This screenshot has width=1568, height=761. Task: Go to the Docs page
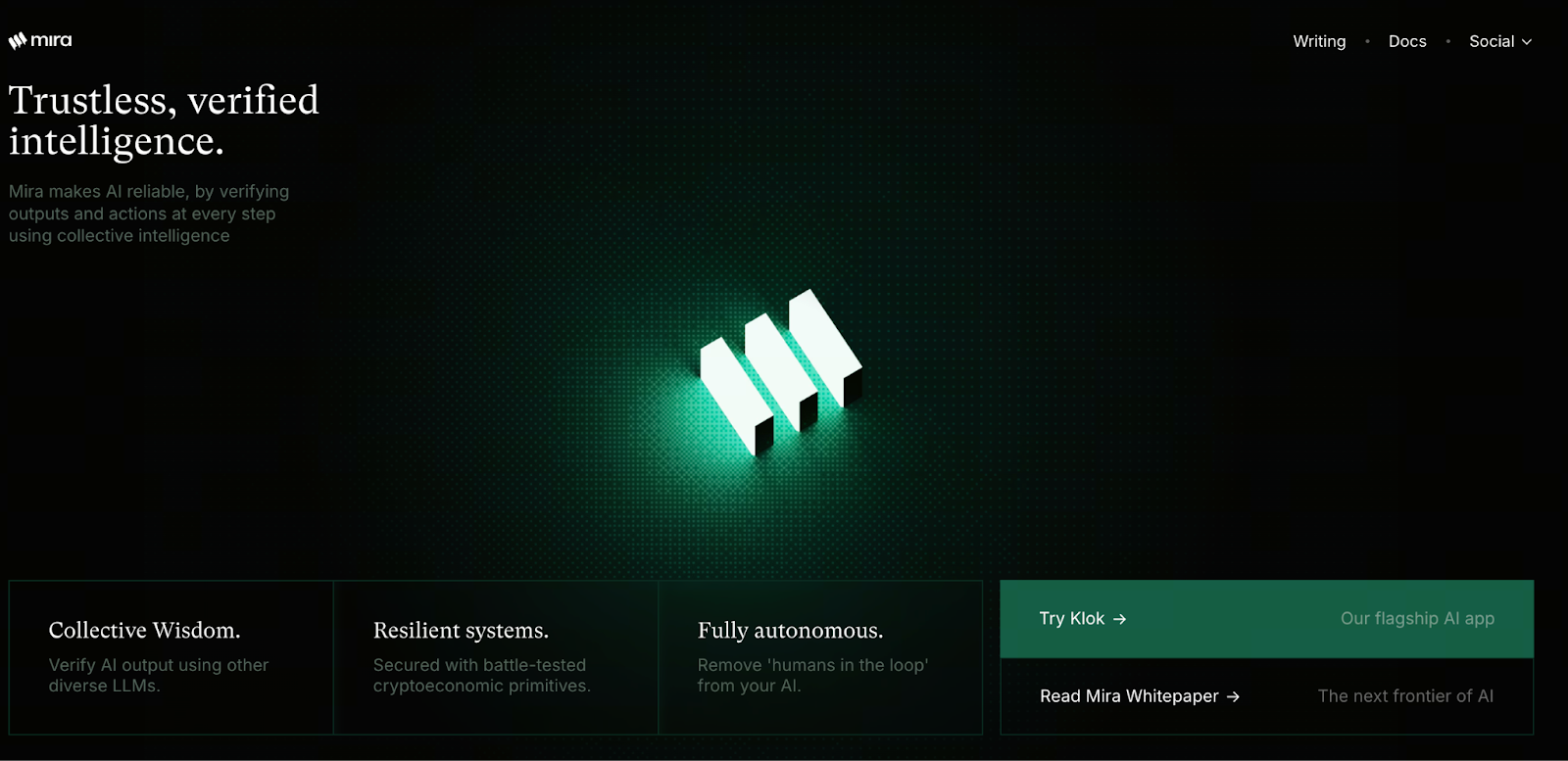1407,41
